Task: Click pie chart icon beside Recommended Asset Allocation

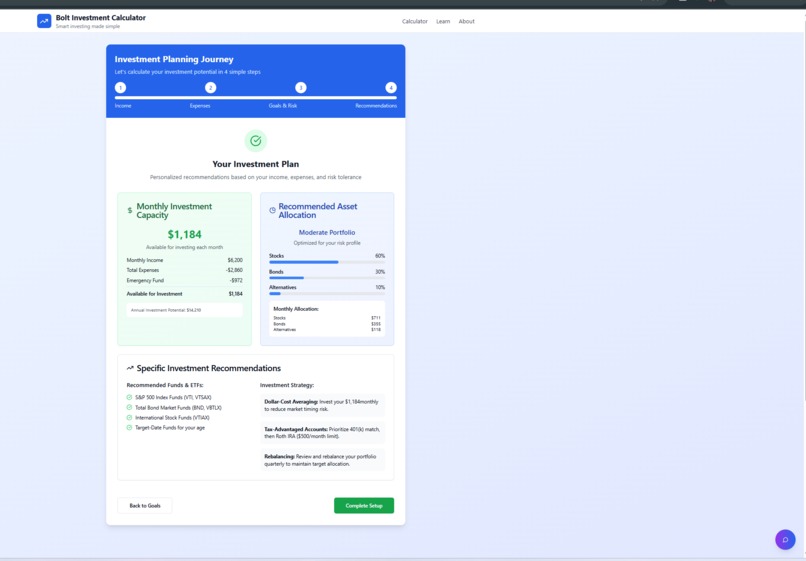Action: coord(272,210)
